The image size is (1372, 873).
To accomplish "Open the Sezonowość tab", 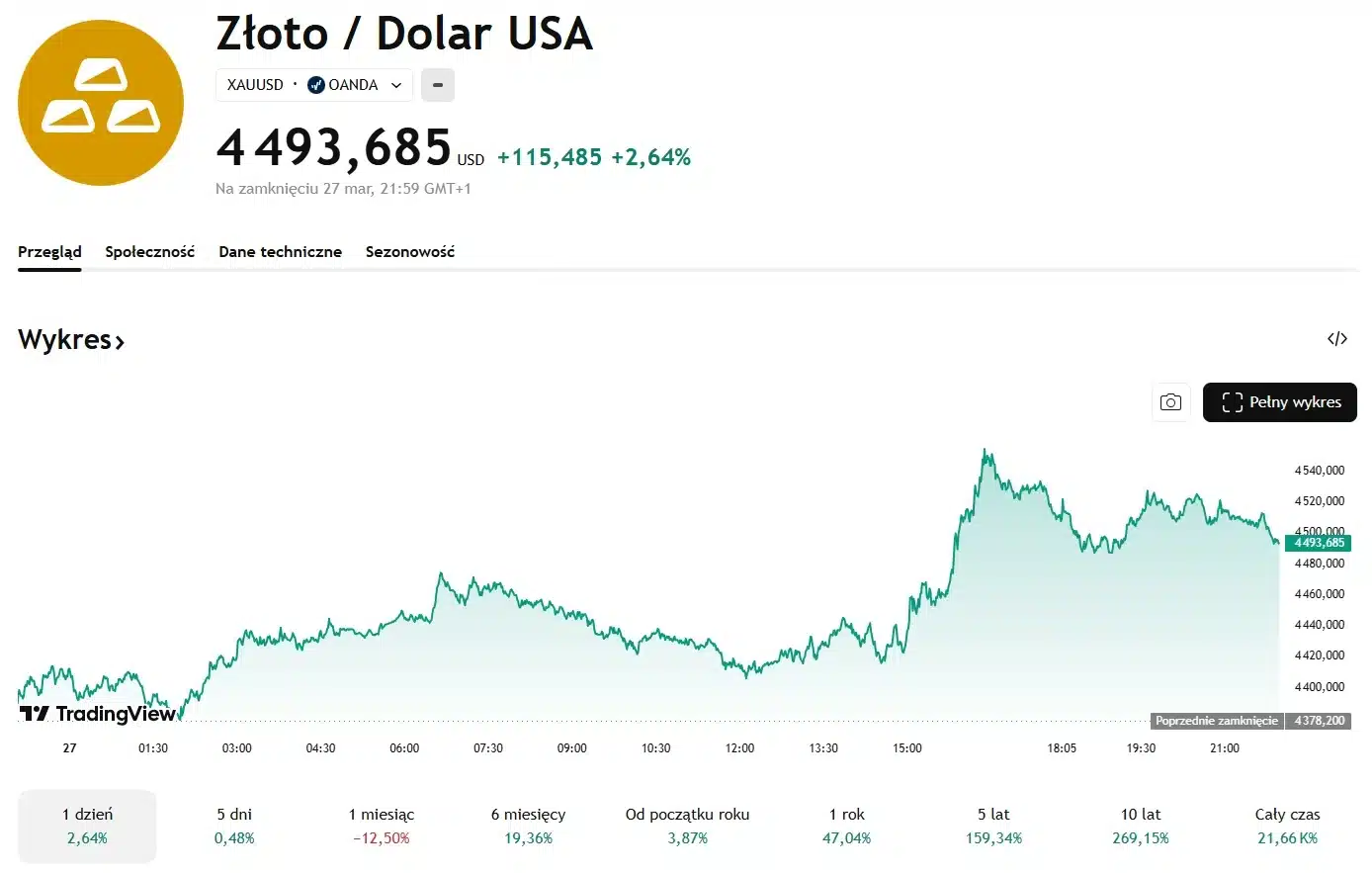I will tap(410, 252).
